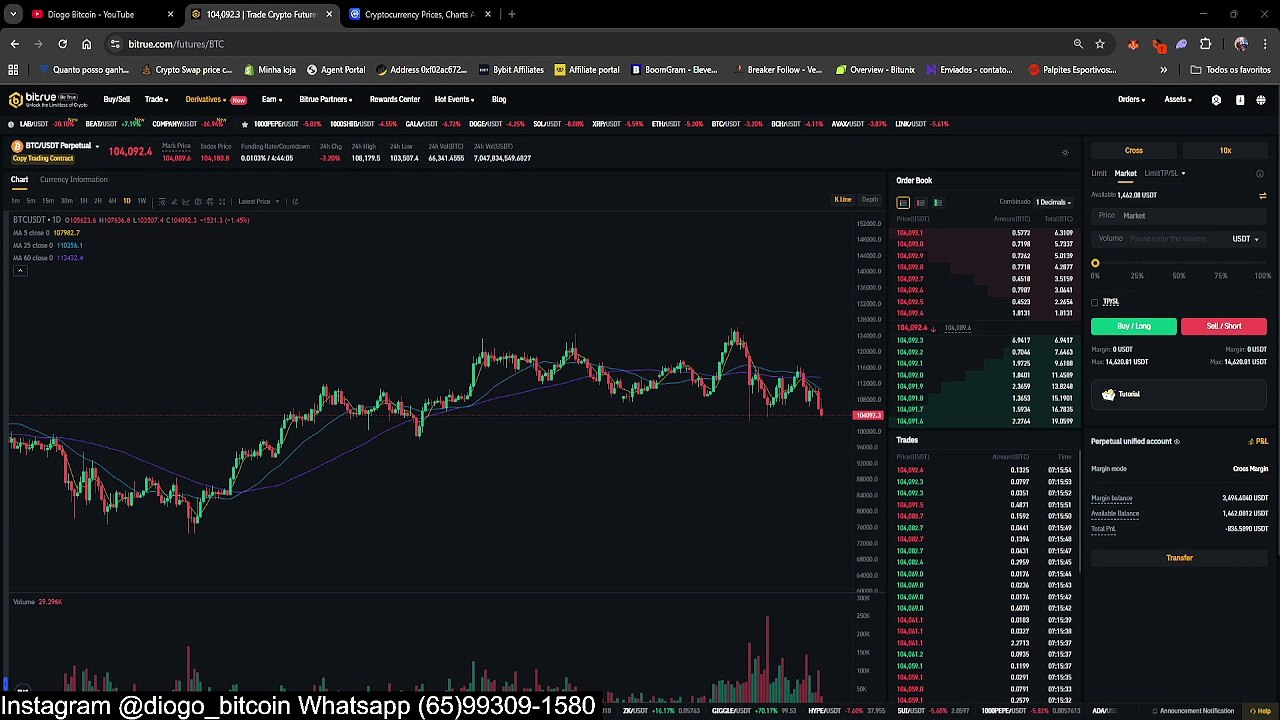Open the Trade menu dropdown
The image size is (1280, 720).
point(156,100)
